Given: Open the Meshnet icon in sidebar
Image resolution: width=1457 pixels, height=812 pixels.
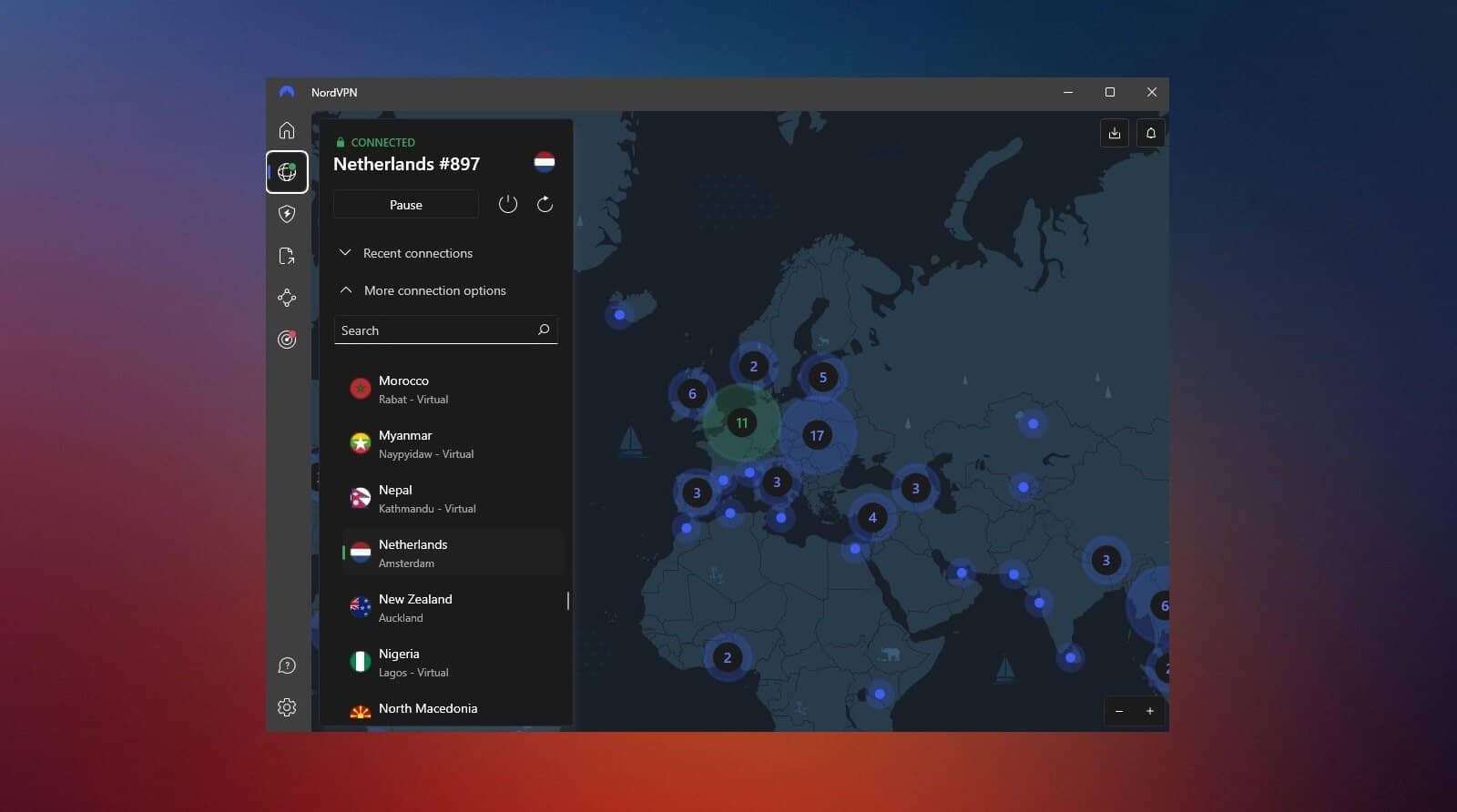Looking at the screenshot, I should tap(287, 298).
